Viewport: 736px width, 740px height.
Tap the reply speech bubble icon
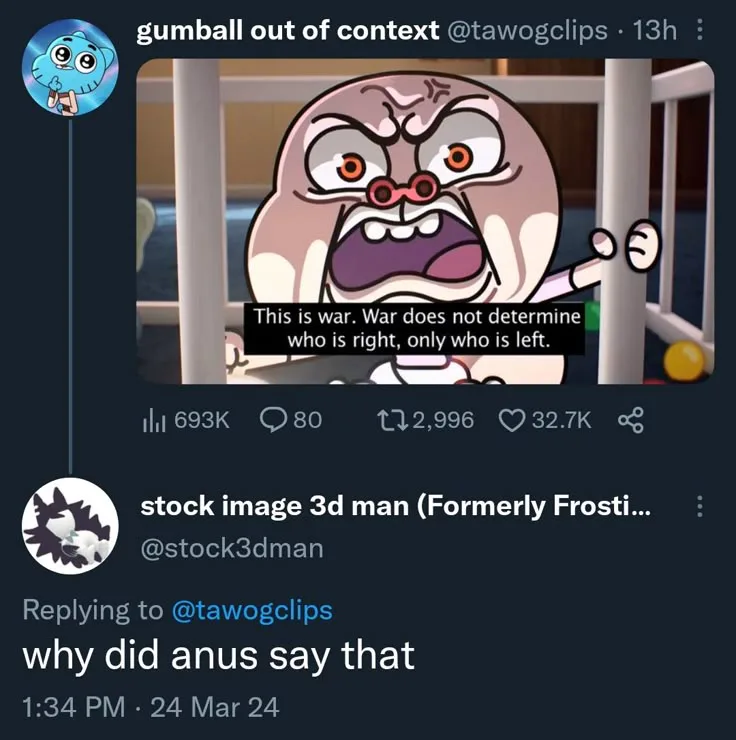(275, 420)
